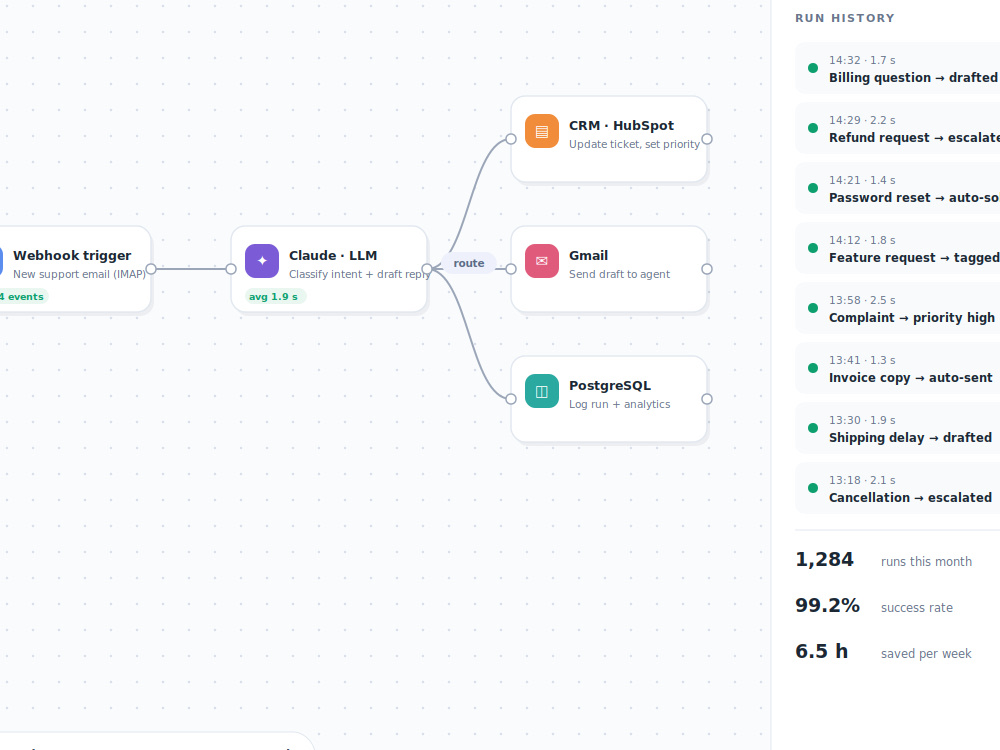Select the route label on connection

click(x=469, y=263)
